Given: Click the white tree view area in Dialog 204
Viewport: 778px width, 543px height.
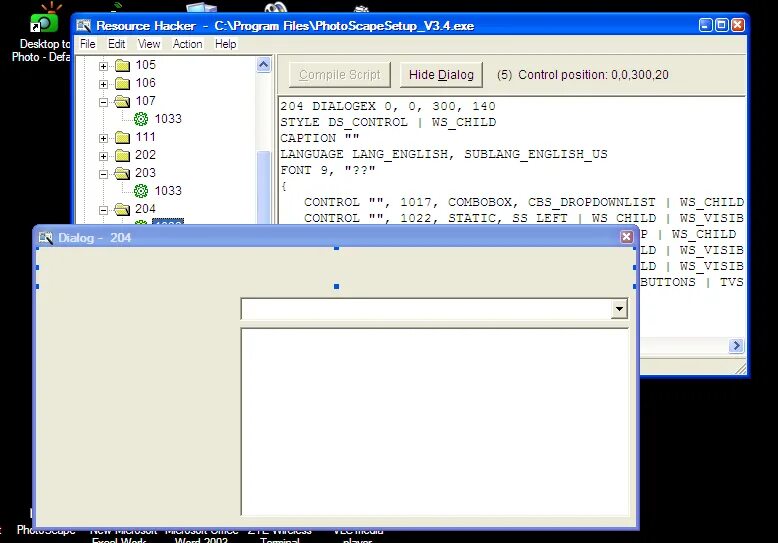Looking at the screenshot, I should pyautogui.click(x=435, y=422).
